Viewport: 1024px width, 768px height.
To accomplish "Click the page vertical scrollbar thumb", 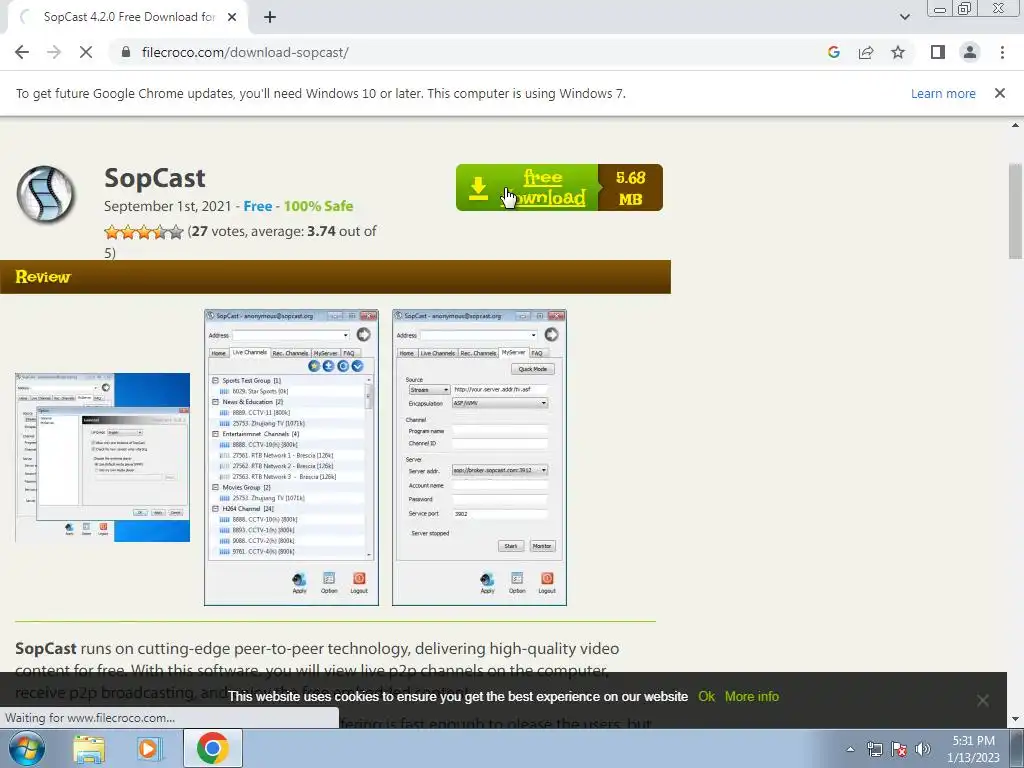I will 1015,210.
